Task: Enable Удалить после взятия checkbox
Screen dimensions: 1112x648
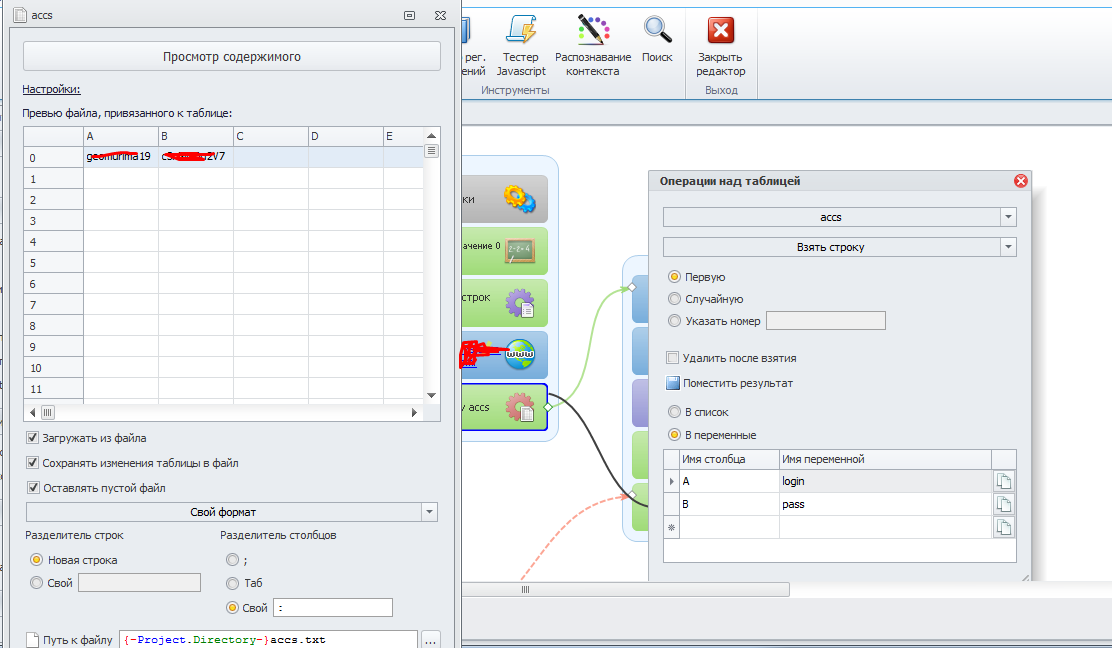Action: coord(673,358)
